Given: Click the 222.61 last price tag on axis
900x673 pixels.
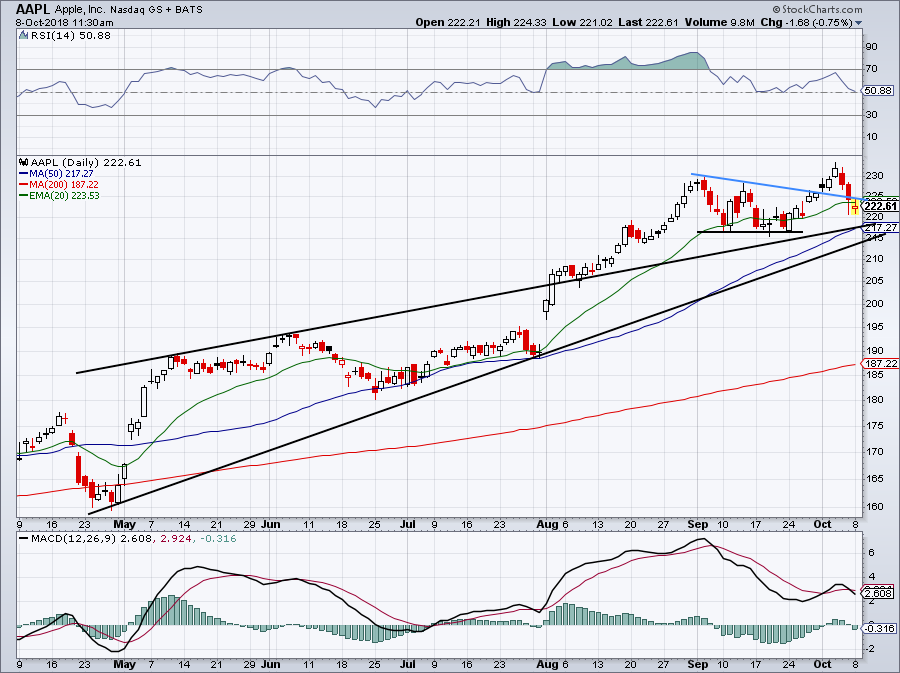Looking at the screenshot, I should (x=880, y=207).
